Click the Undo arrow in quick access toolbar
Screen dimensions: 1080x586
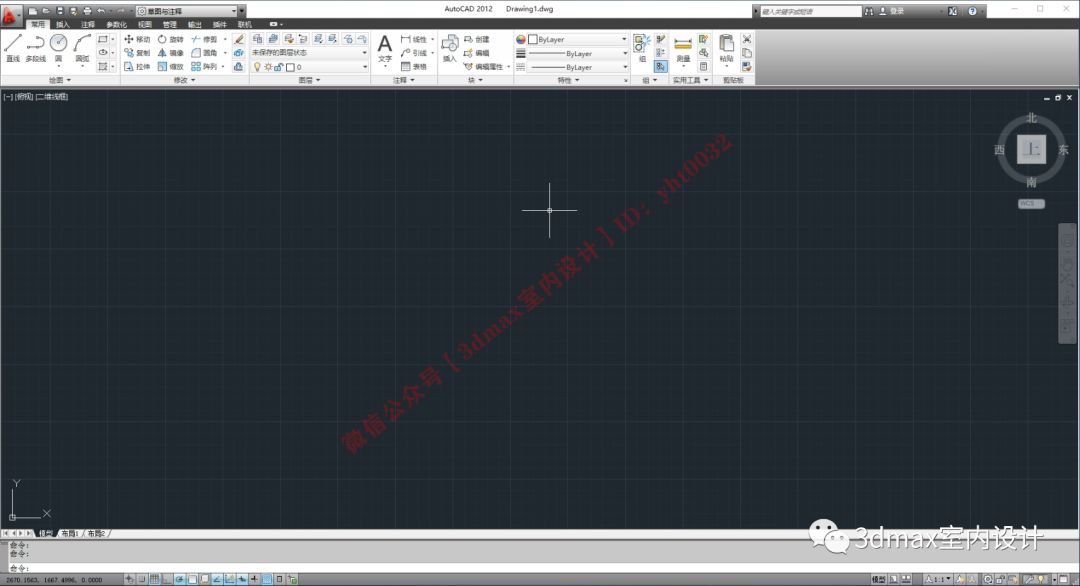coord(101,11)
